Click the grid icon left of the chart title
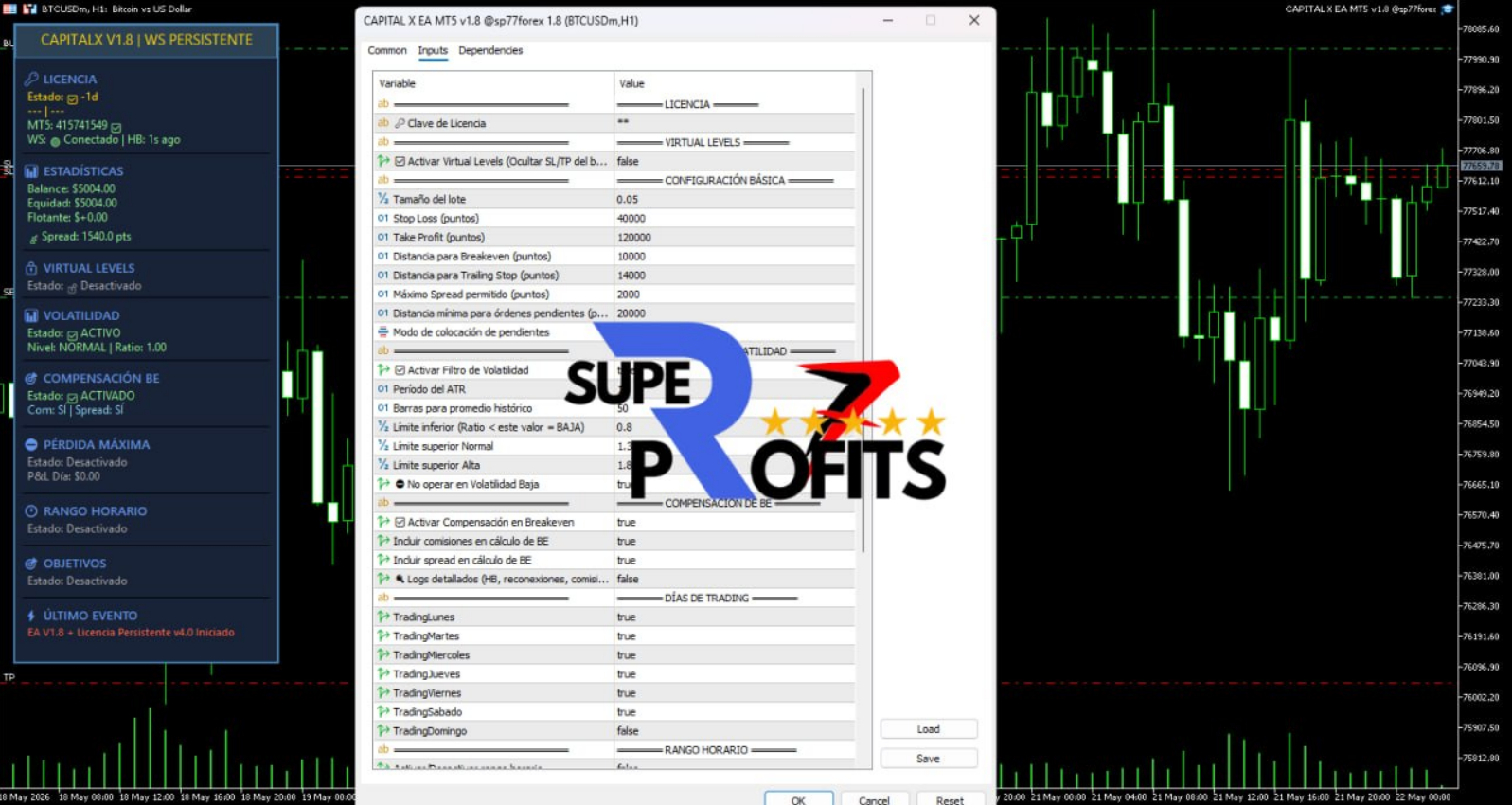 pos(9,9)
